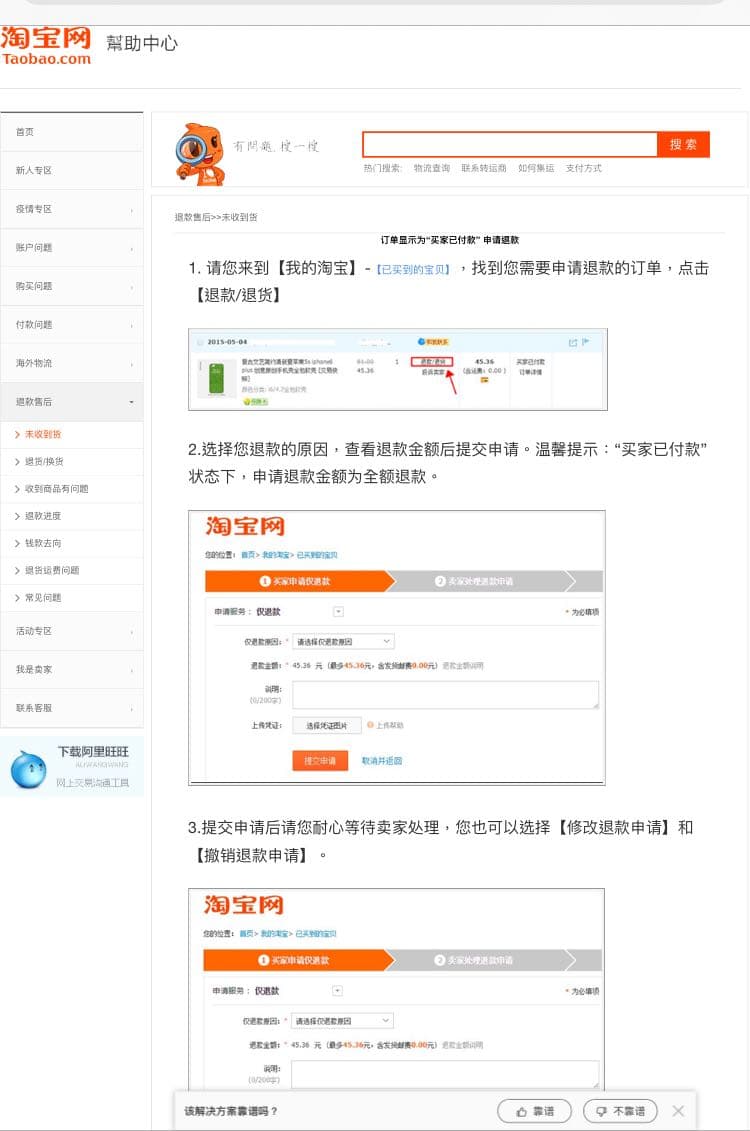
Task: Click the orange 搜索 search button
Action: (x=683, y=144)
